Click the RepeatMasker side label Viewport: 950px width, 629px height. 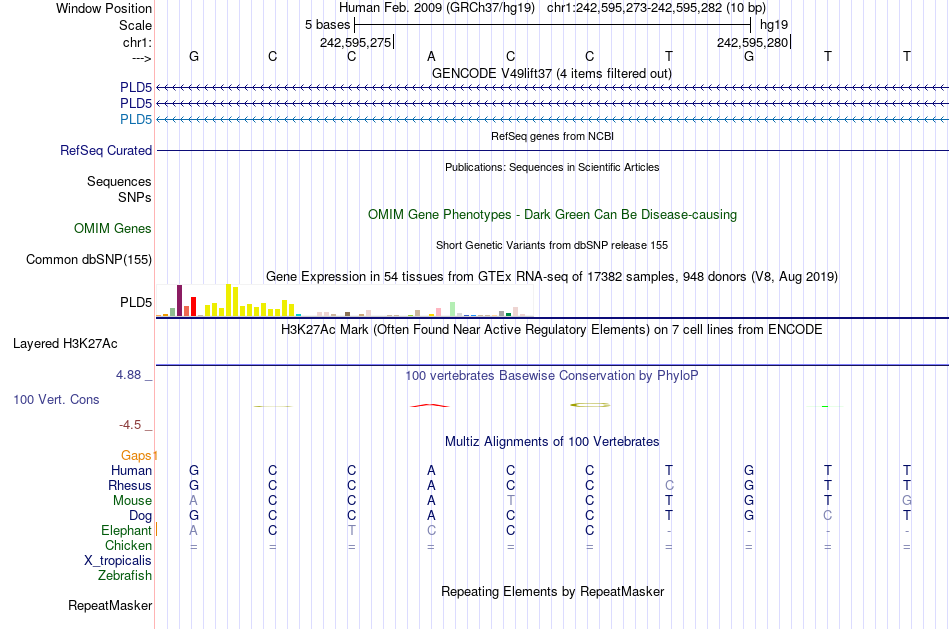110,605
